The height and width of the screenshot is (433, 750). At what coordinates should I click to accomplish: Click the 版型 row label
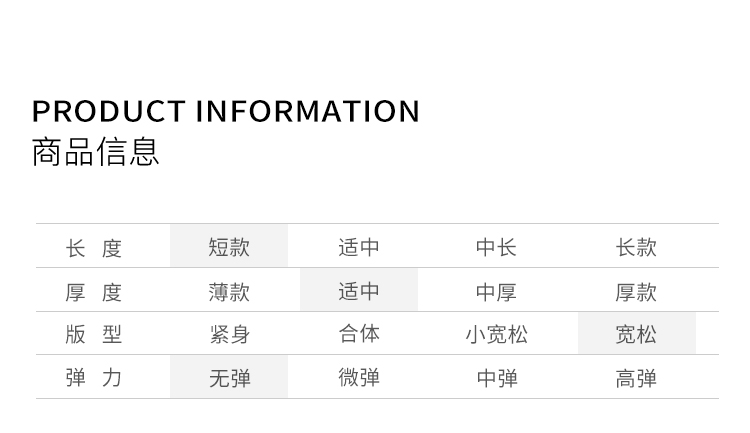93,334
